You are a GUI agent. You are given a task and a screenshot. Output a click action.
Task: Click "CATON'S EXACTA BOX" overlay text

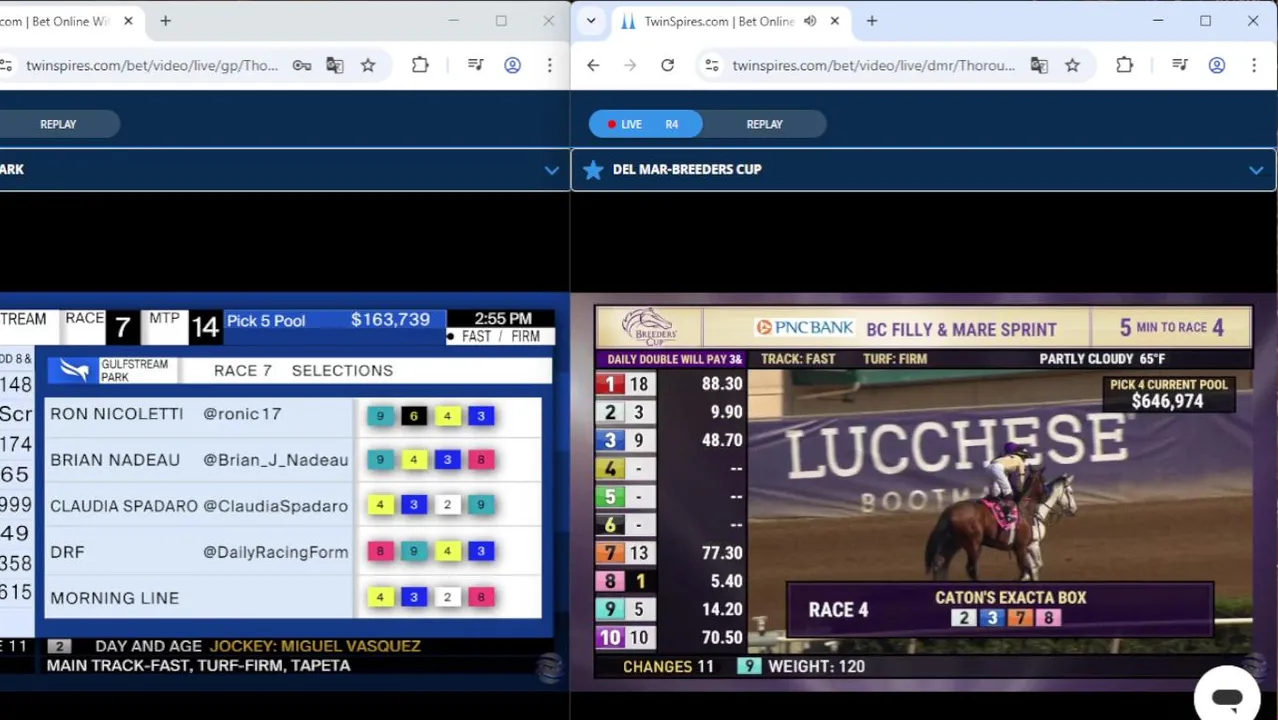[x=1010, y=598]
